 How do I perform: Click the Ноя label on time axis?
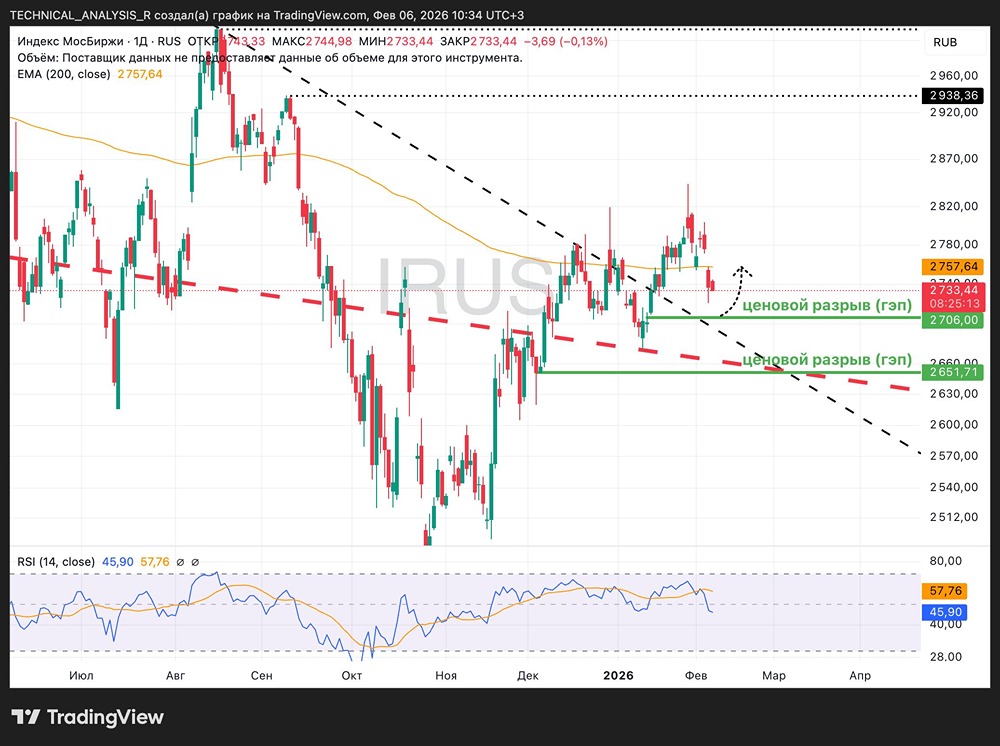[446, 675]
